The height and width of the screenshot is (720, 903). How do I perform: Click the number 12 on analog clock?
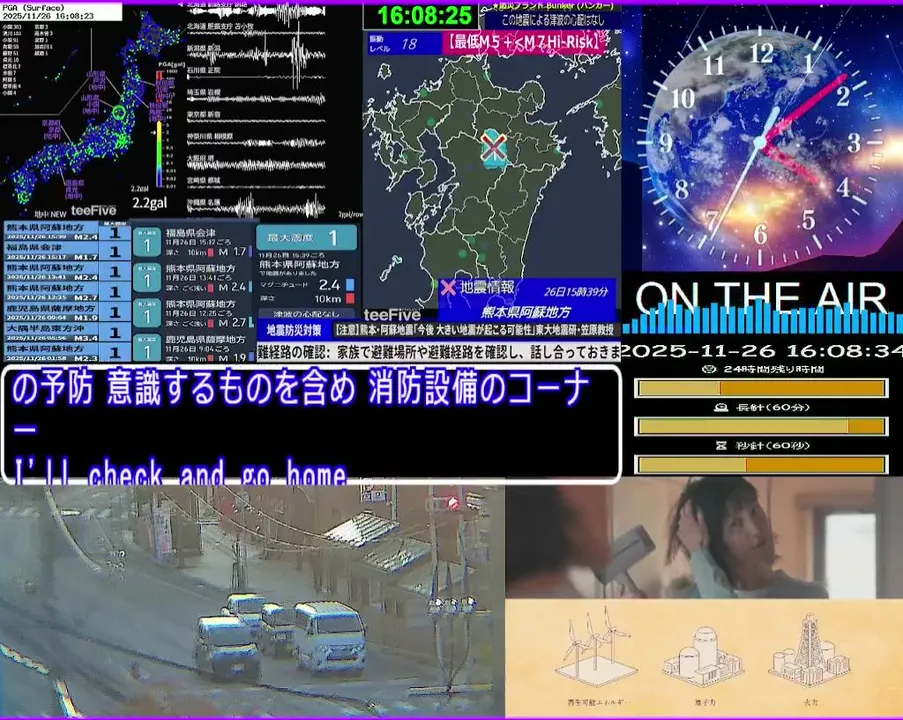tap(761, 54)
